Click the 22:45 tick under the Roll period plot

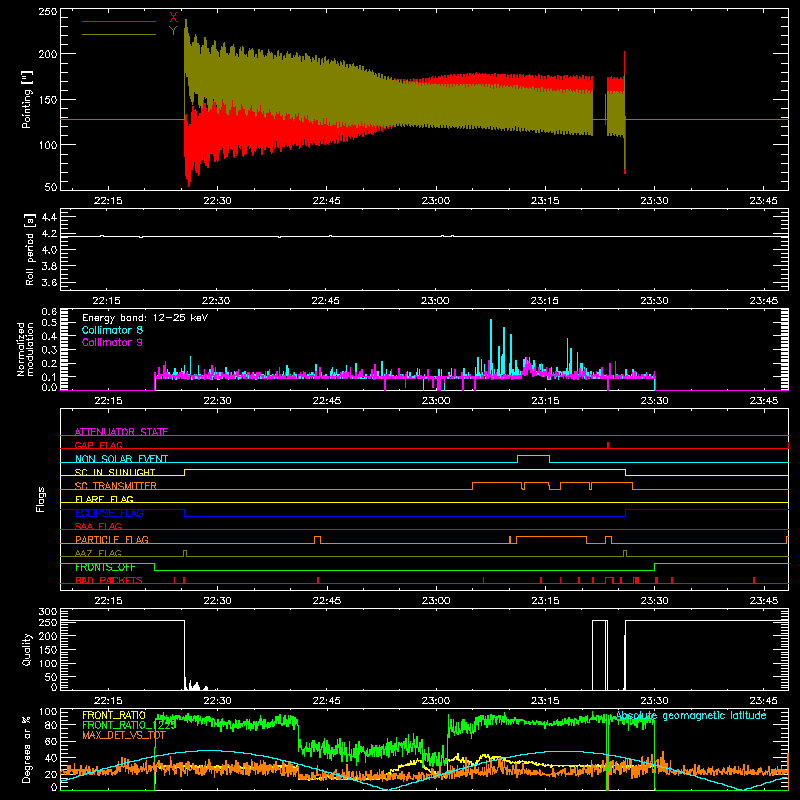pyautogui.click(x=326, y=301)
